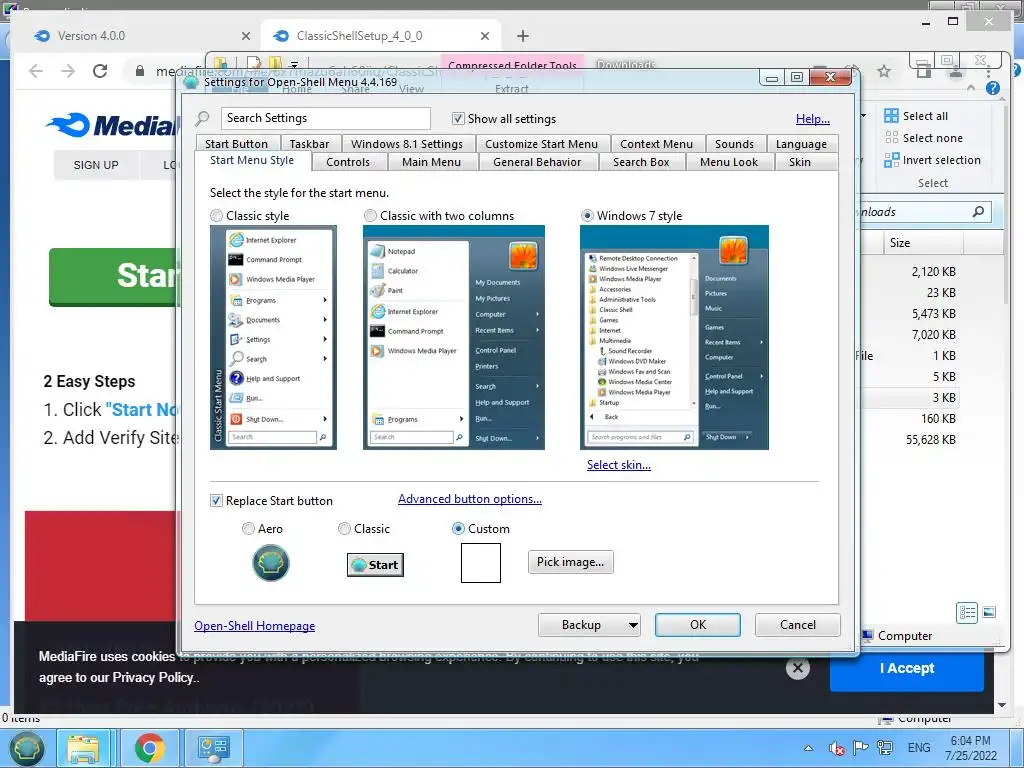Select Classic with two columns option
This screenshot has width=1024, height=768.
370,216
